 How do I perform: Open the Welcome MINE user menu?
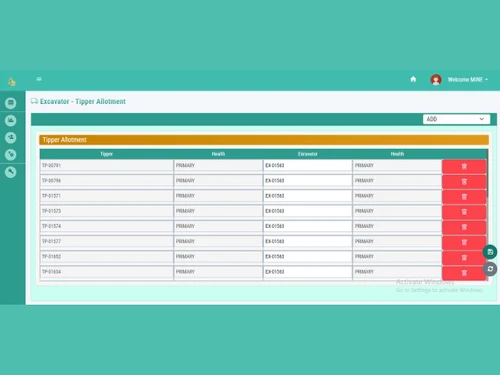pos(468,80)
